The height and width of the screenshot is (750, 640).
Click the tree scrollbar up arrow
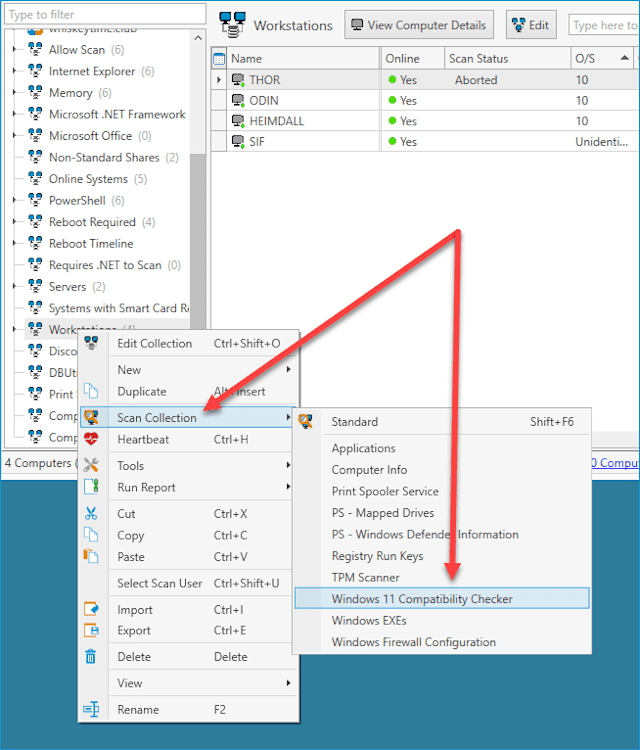tap(199, 38)
